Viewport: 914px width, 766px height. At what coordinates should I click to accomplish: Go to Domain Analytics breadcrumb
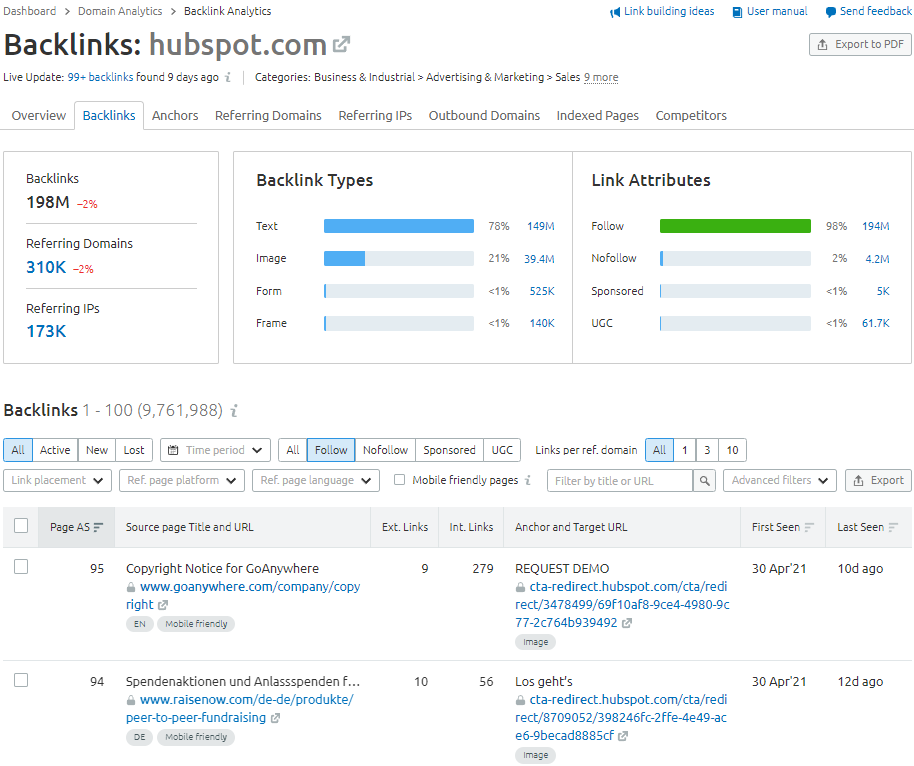click(x=120, y=11)
